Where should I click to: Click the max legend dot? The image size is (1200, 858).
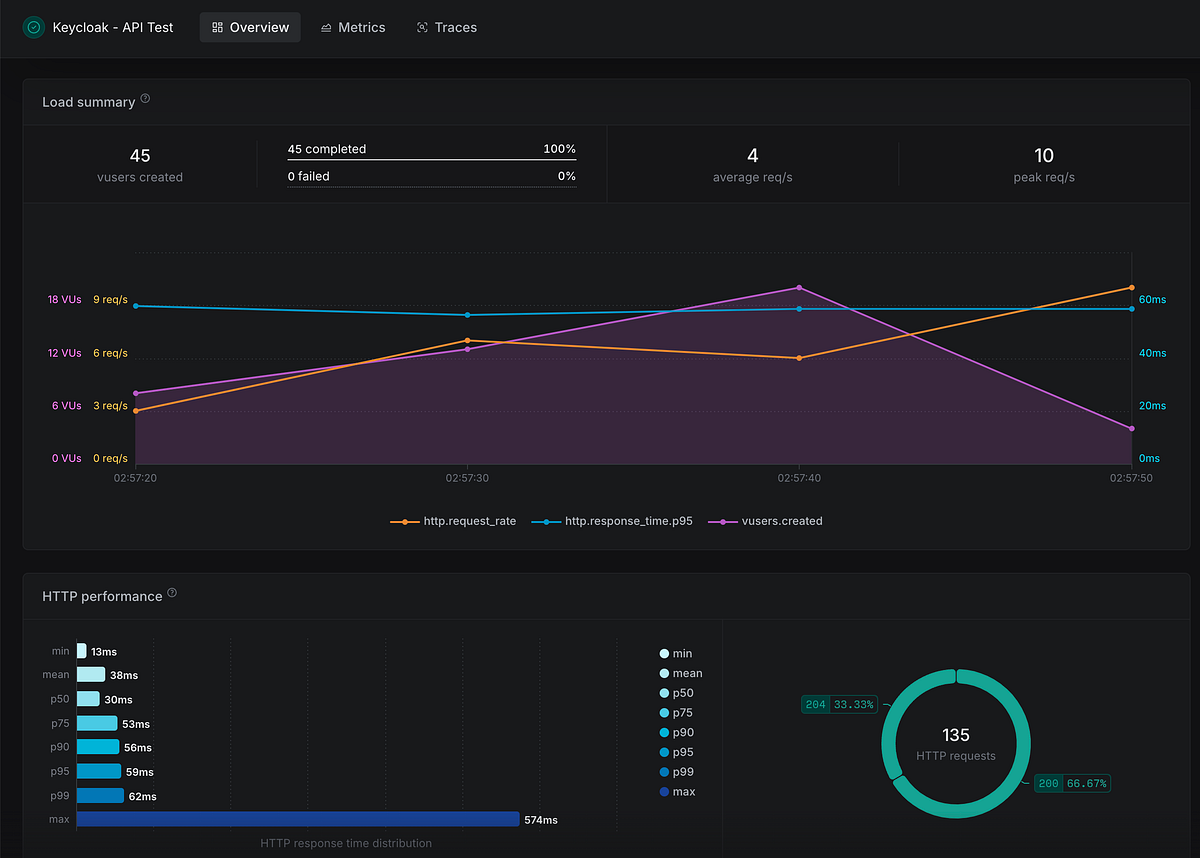point(662,791)
